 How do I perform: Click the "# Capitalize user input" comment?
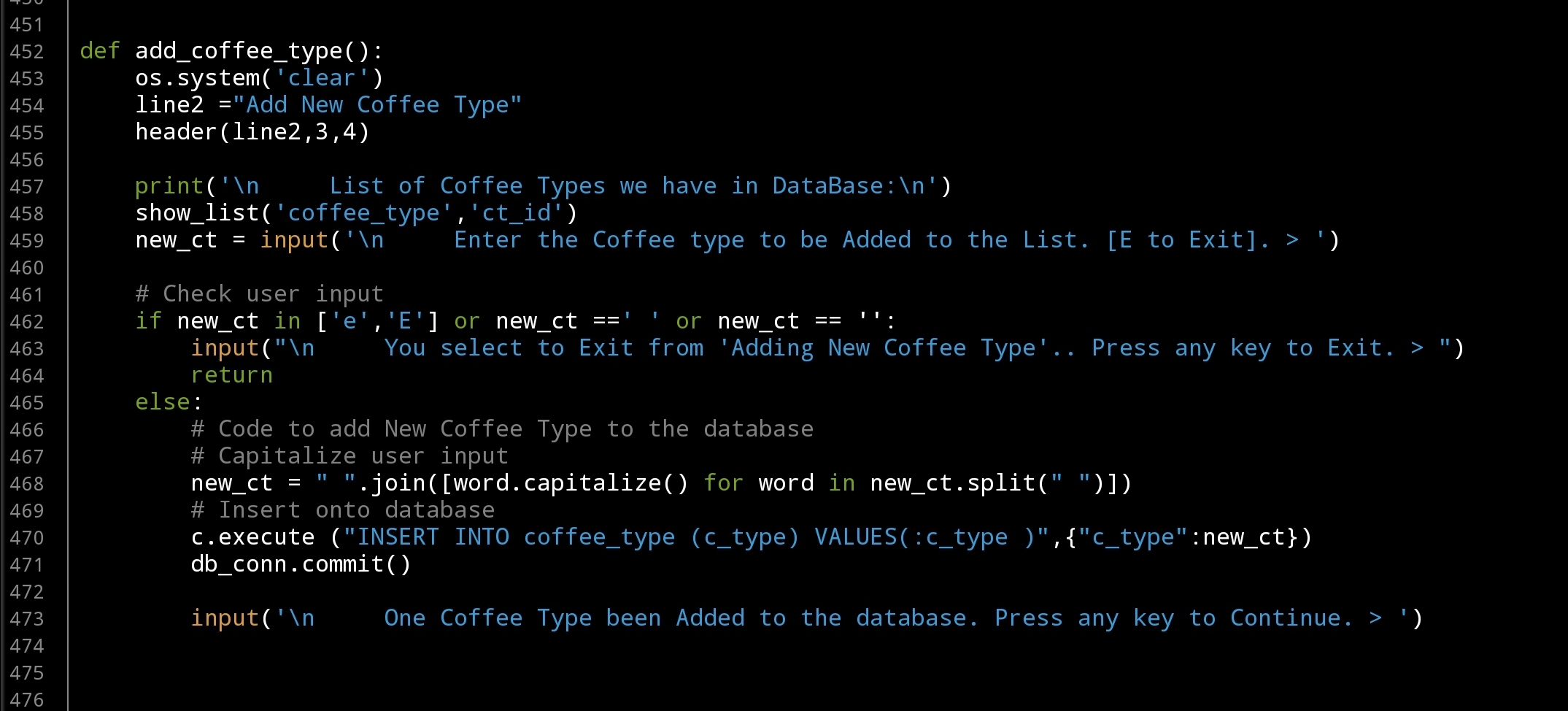[349, 456]
